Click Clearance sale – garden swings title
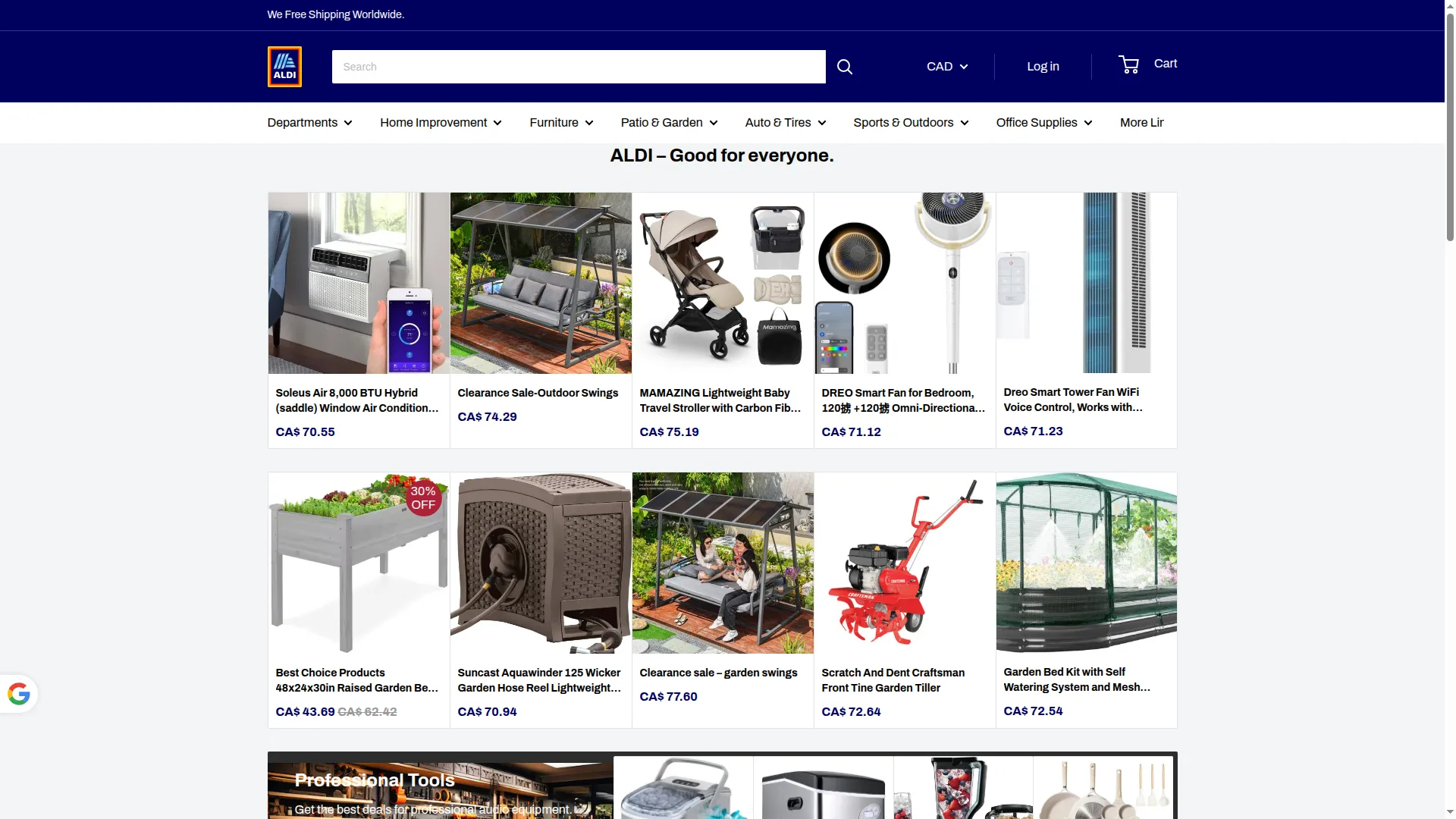Viewport: 1456px width, 819px height. point(718,673)
